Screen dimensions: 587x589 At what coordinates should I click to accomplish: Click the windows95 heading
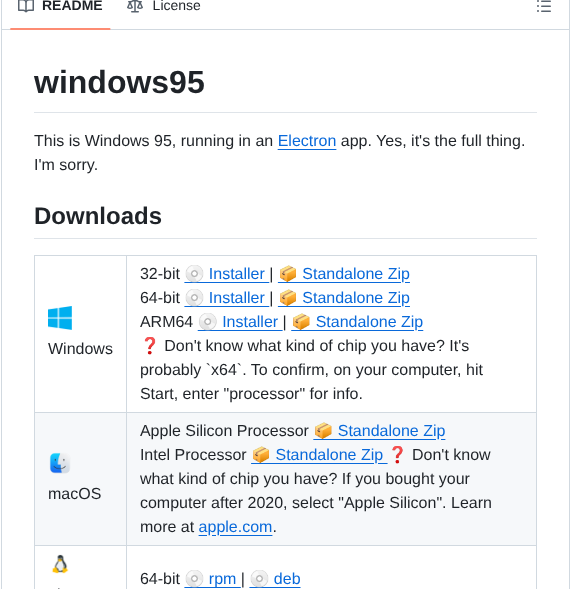(119, 82)
